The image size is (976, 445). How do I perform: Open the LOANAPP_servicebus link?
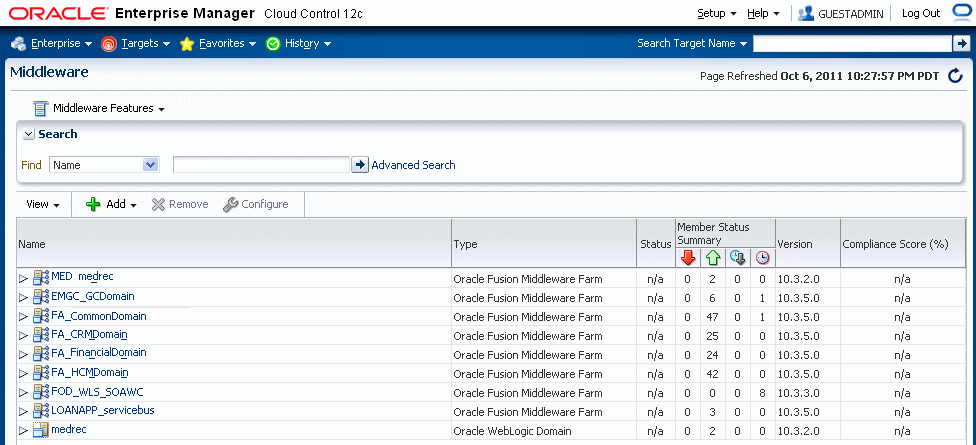click(x=103, y=410)
